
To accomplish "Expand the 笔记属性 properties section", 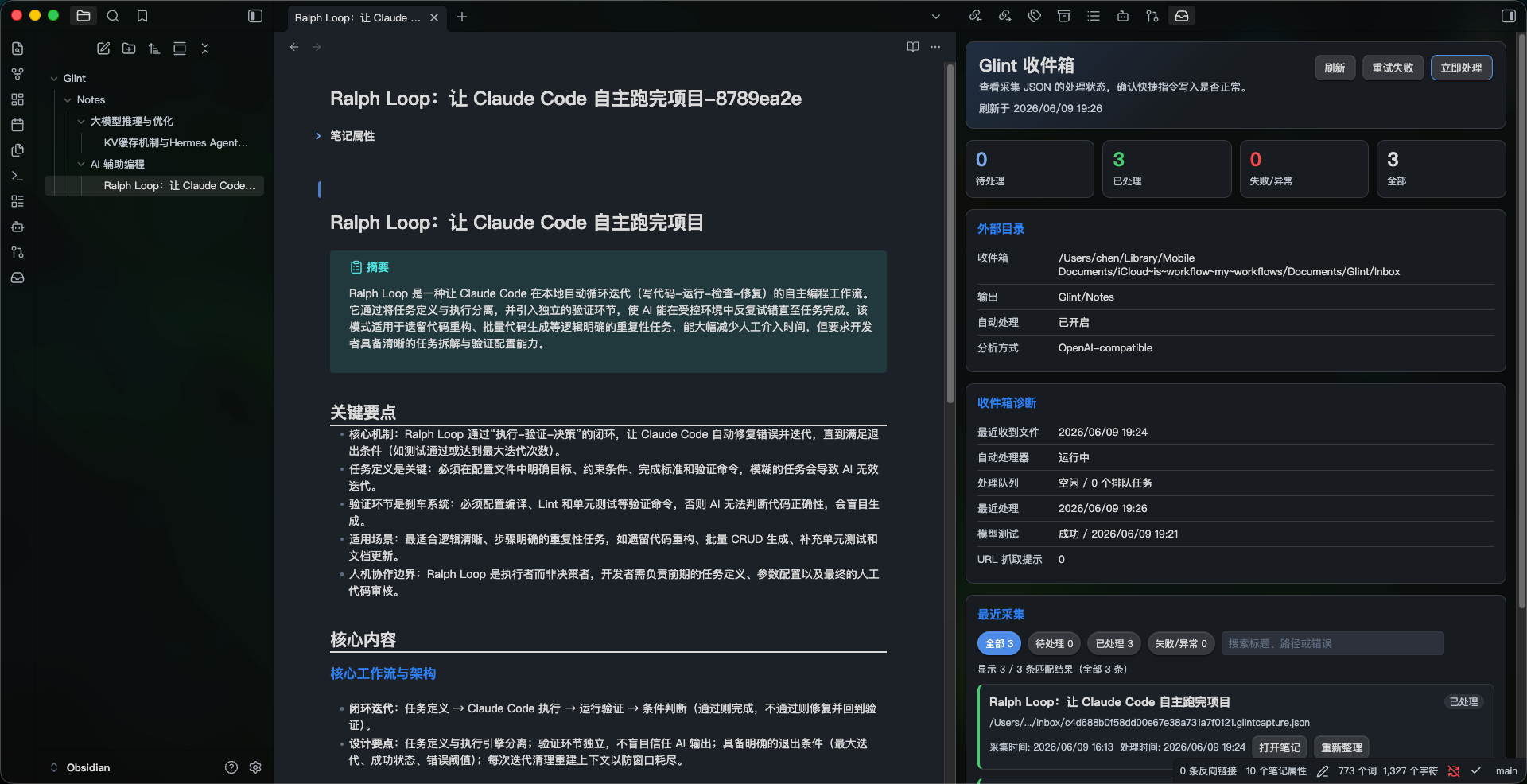I will point(318,136).
